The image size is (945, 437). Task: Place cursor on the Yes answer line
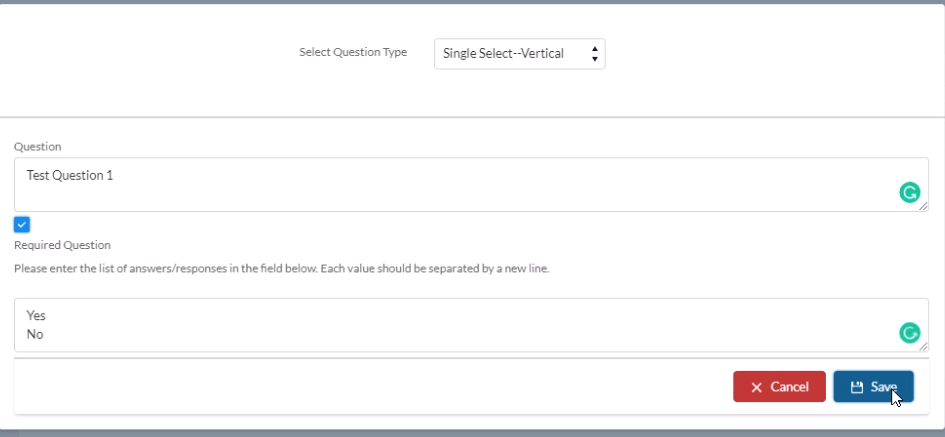point(36,315)
